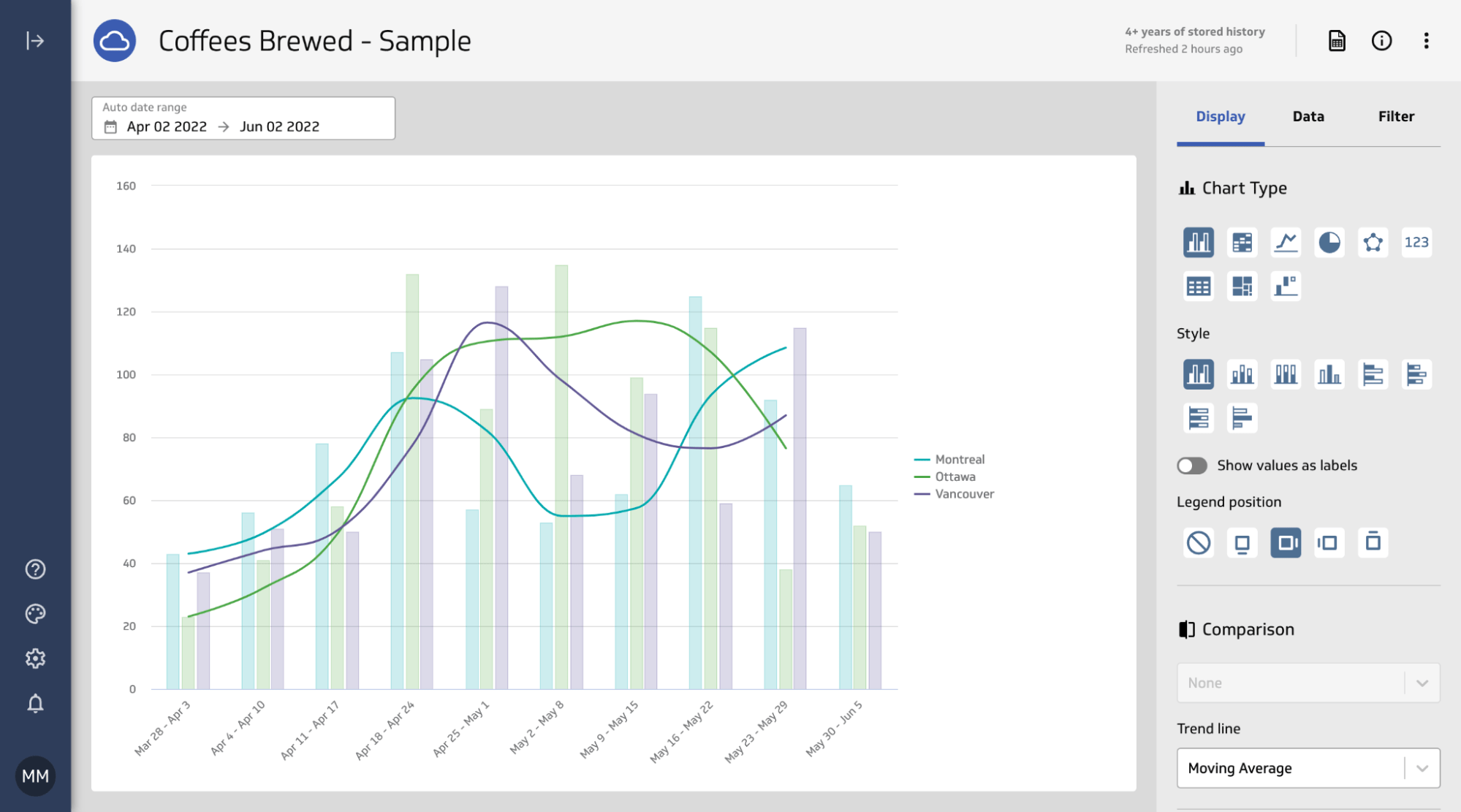Open the Comparison None dropdown
This screenshot has width=1461, height=812.
tap(1308, 683)
